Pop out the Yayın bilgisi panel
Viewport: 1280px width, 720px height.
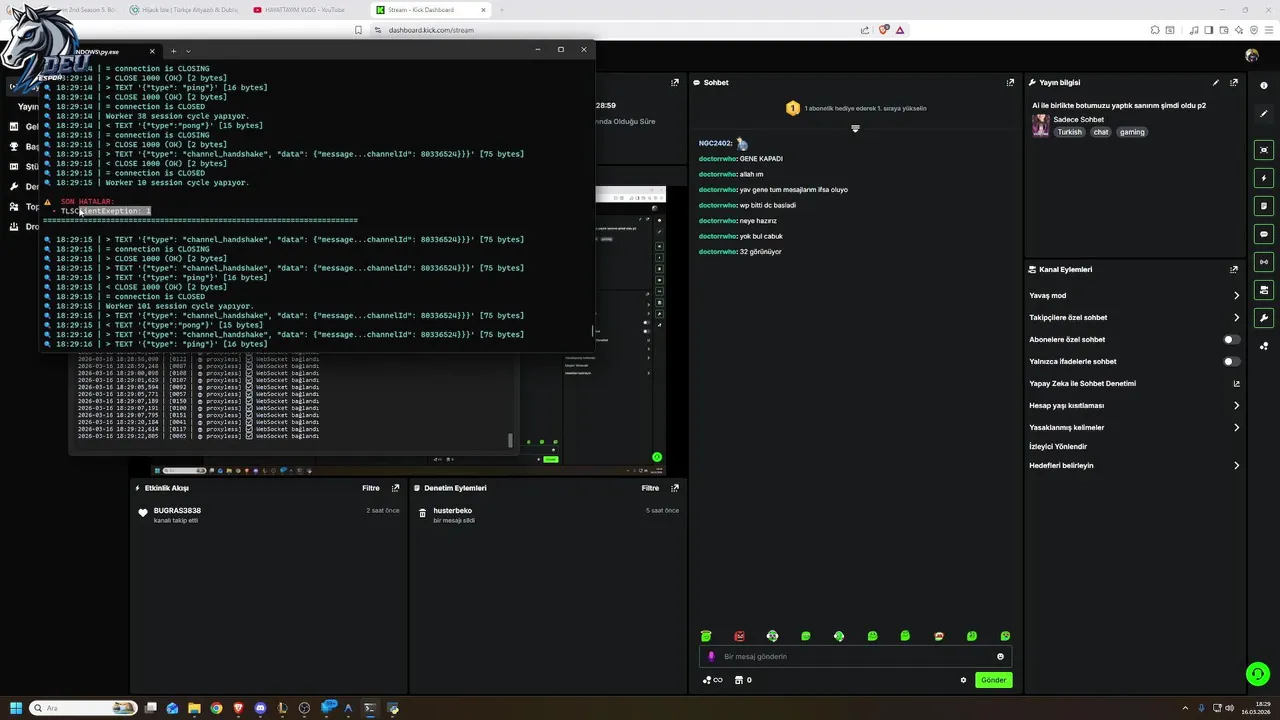pos(1234,83)
